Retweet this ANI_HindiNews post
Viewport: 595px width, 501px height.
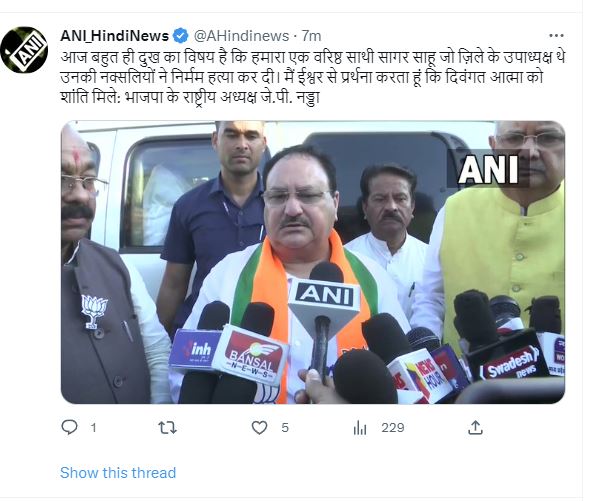(x=167, y=428)
